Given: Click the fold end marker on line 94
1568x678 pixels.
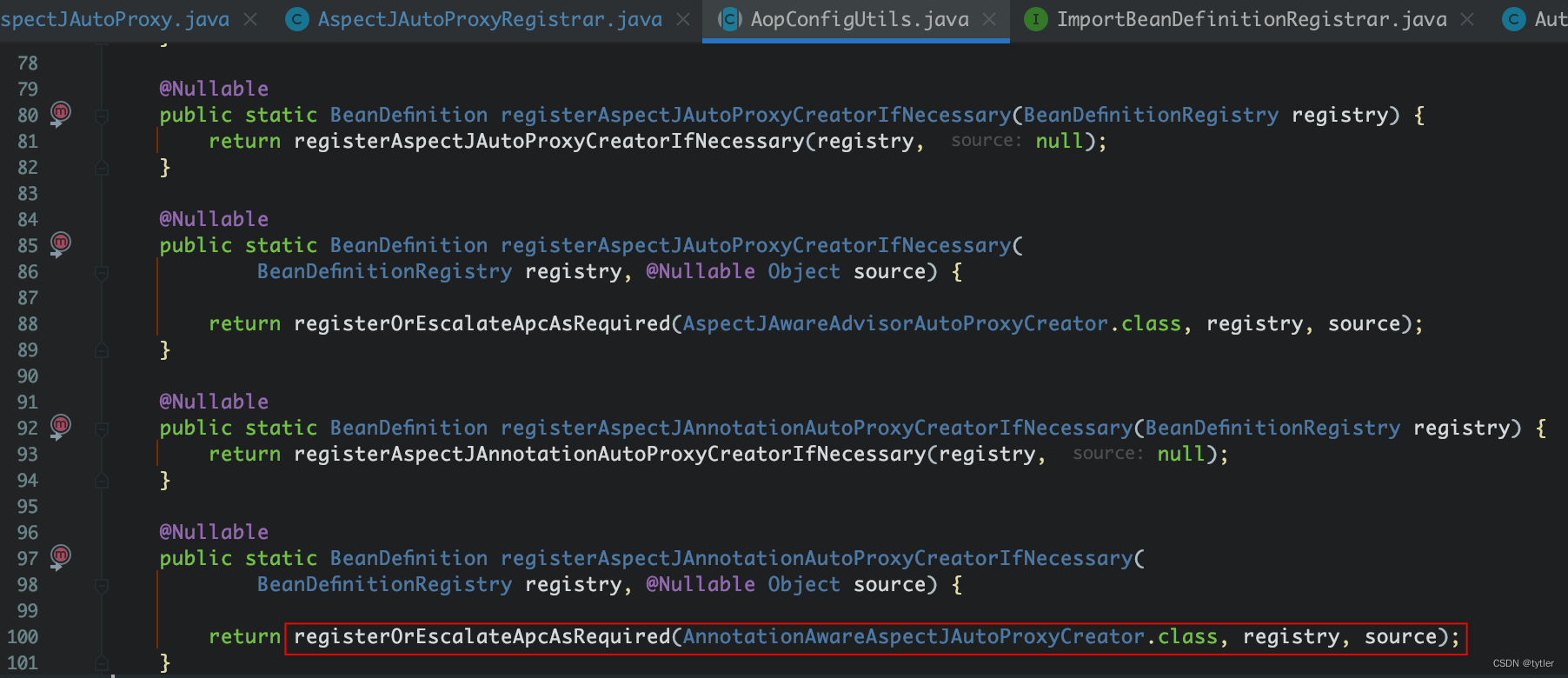Looking at the screenshot, I should pyautogui.click(x=102, y=481).
